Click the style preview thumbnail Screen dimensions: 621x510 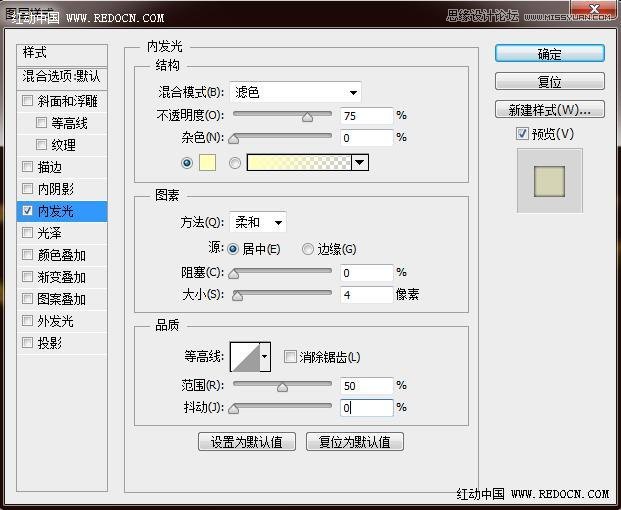tap(550, 181)
